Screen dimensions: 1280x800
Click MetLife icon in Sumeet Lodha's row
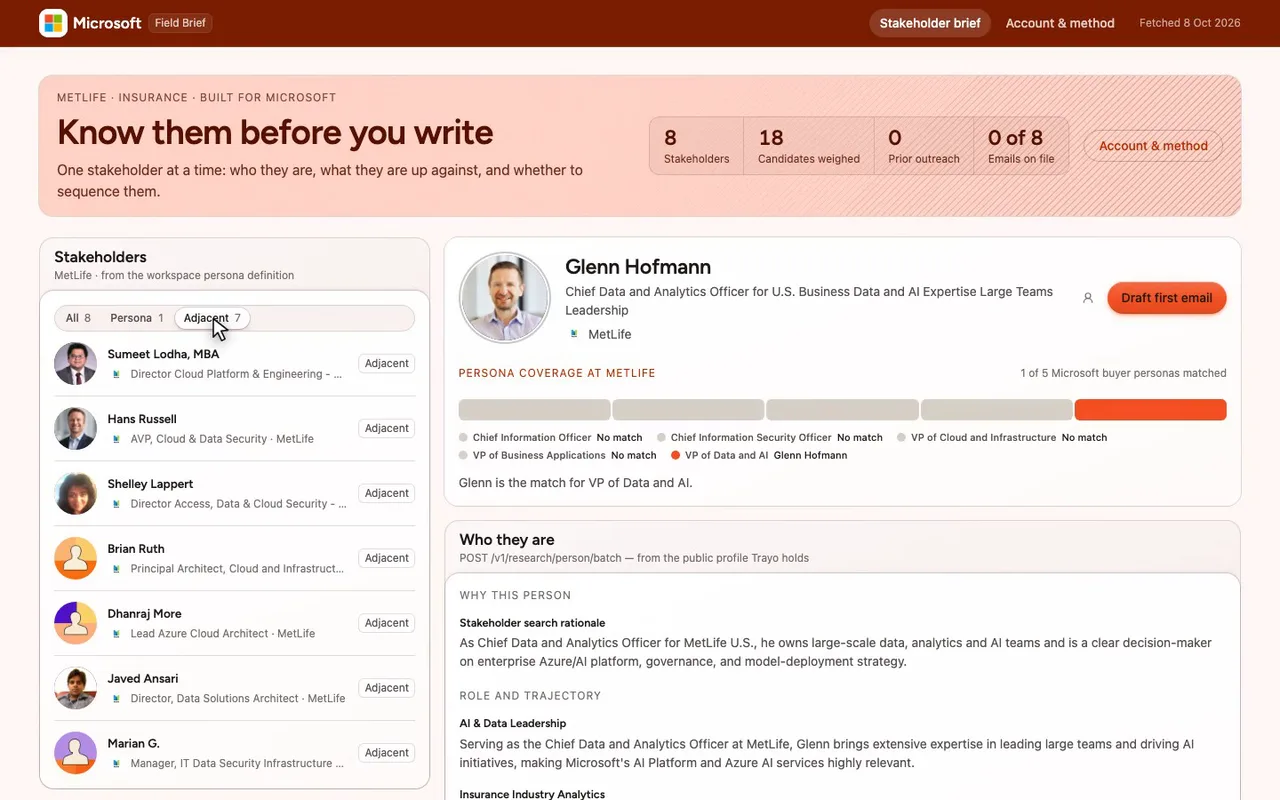(116, 374)
